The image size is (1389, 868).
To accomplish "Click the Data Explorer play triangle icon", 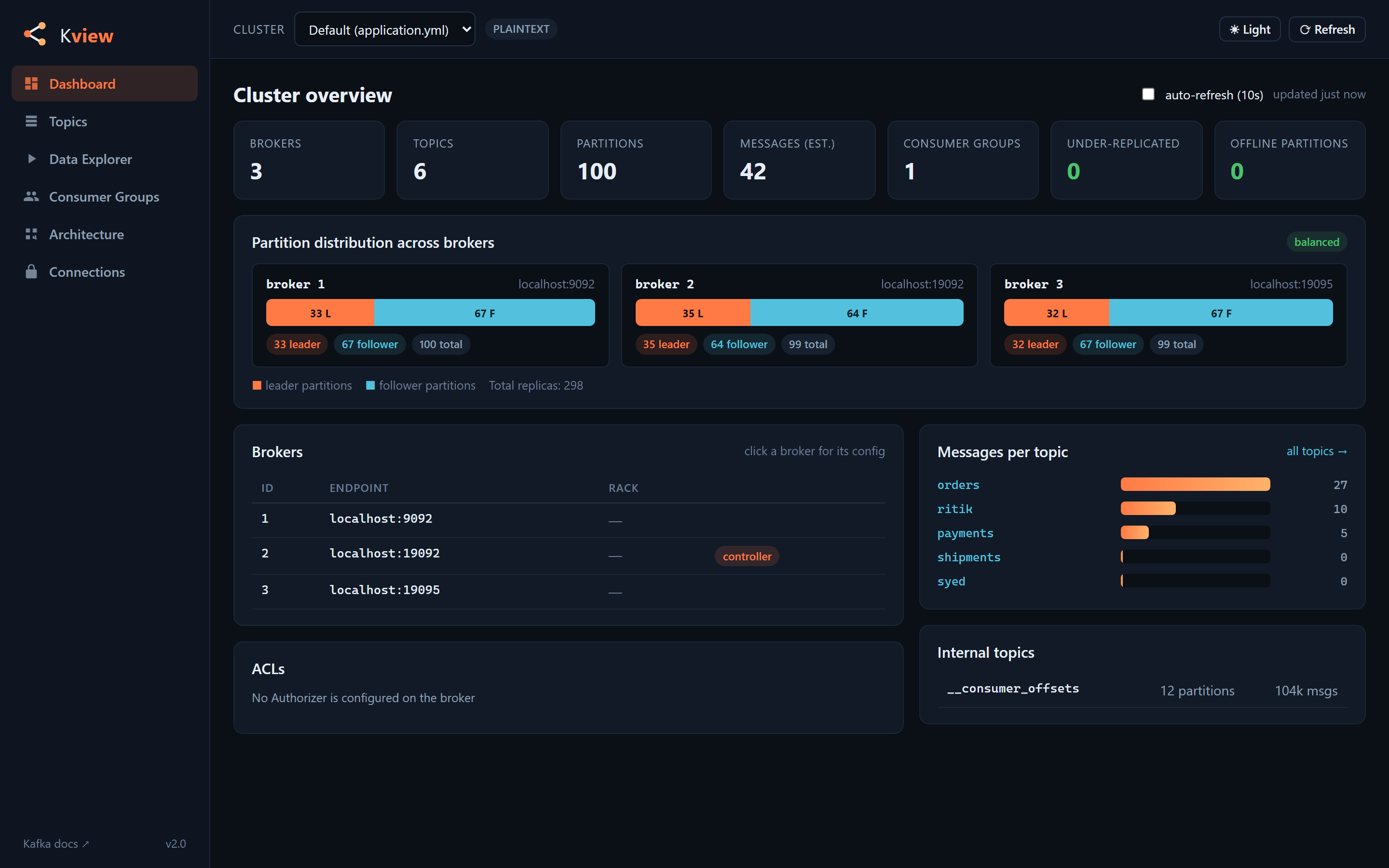I will [32, 159].
